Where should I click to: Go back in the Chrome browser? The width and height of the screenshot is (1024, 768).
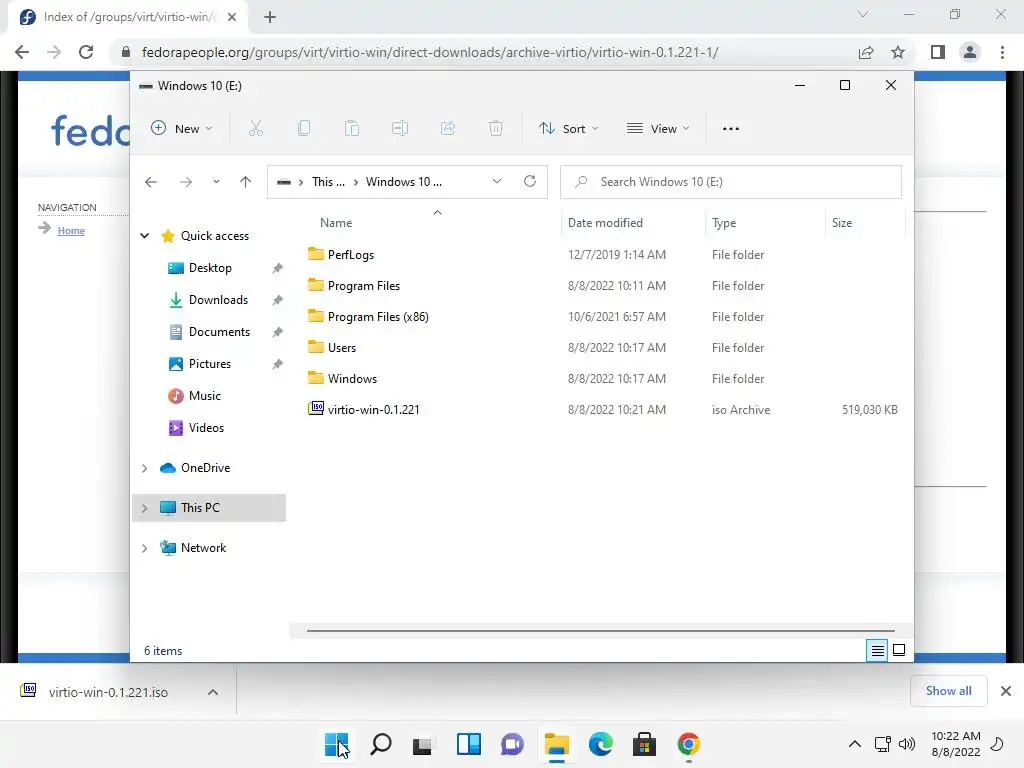22,52
